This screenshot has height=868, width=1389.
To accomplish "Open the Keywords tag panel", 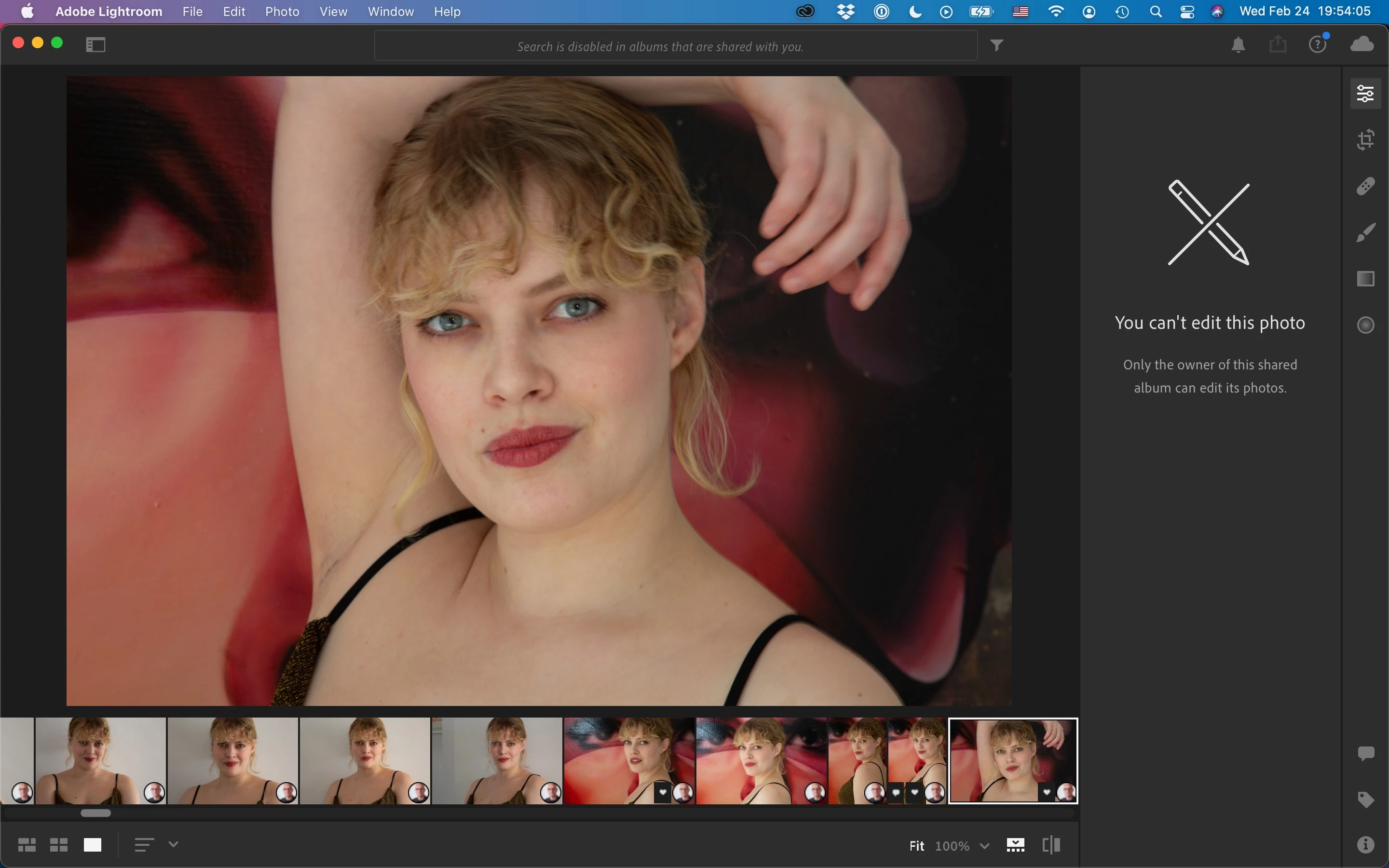I will 1365,799.
